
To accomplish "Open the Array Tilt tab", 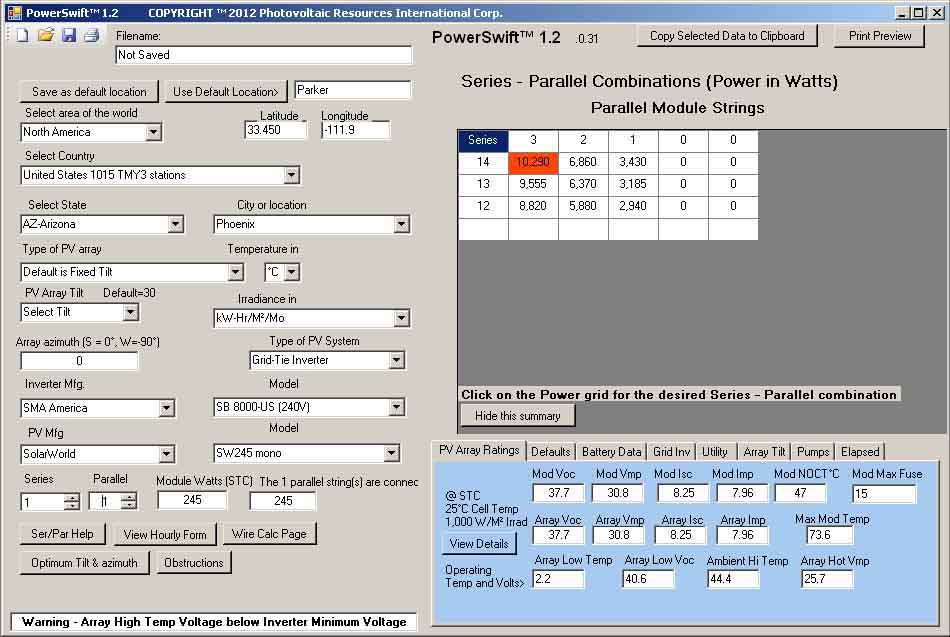I will coord(764,452).
